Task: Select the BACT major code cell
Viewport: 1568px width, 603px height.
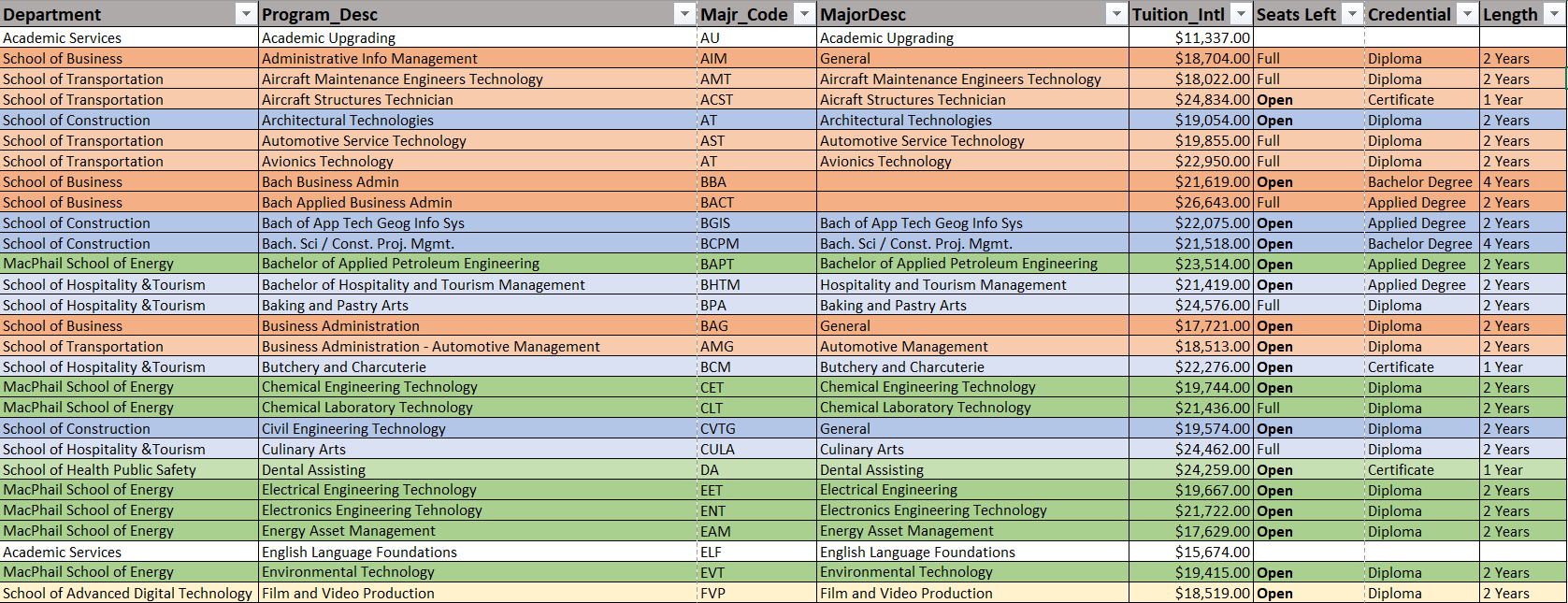Action: (x=717, y=203)
